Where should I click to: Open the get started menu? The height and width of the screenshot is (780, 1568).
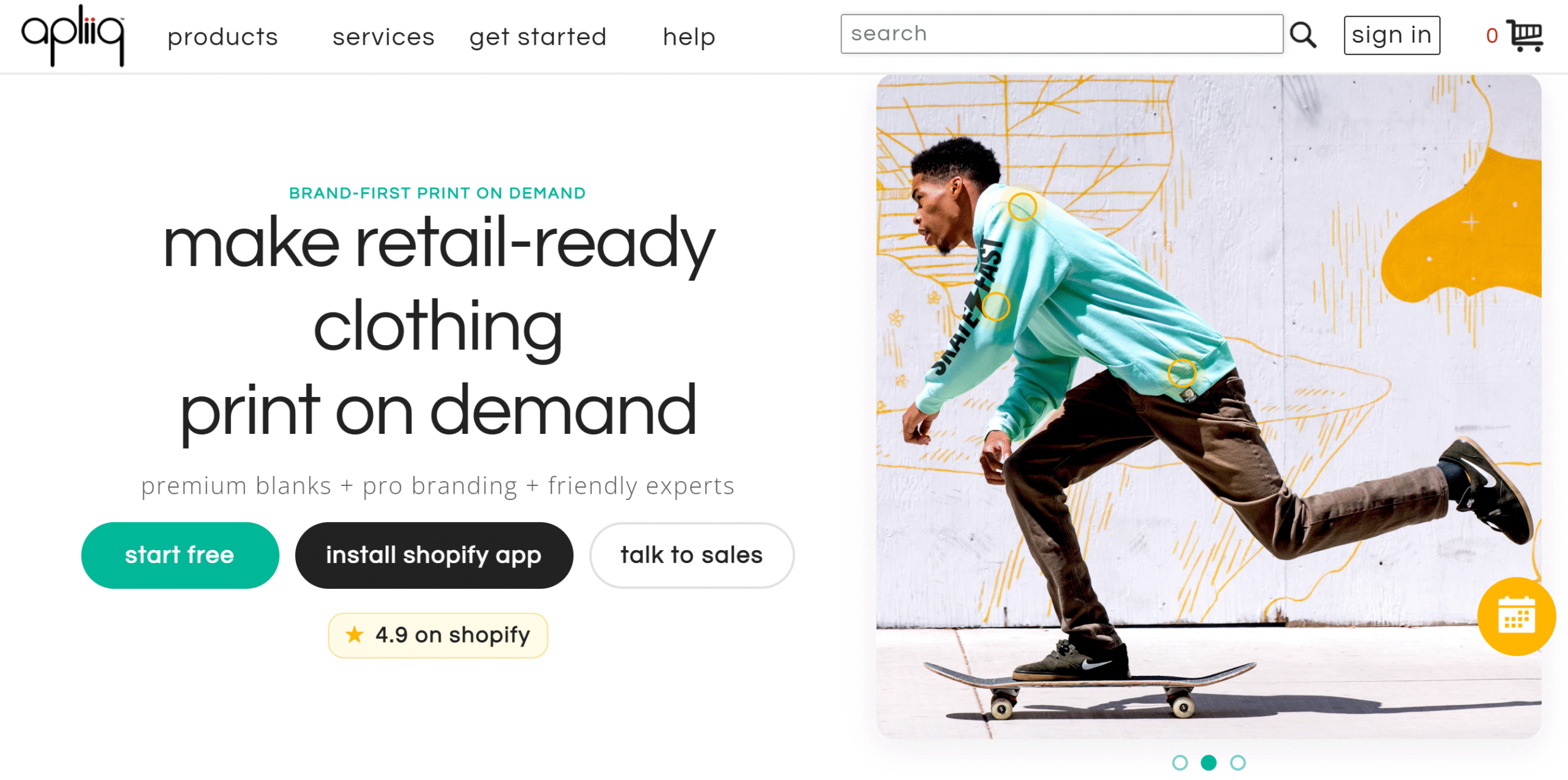coord(538,37)
